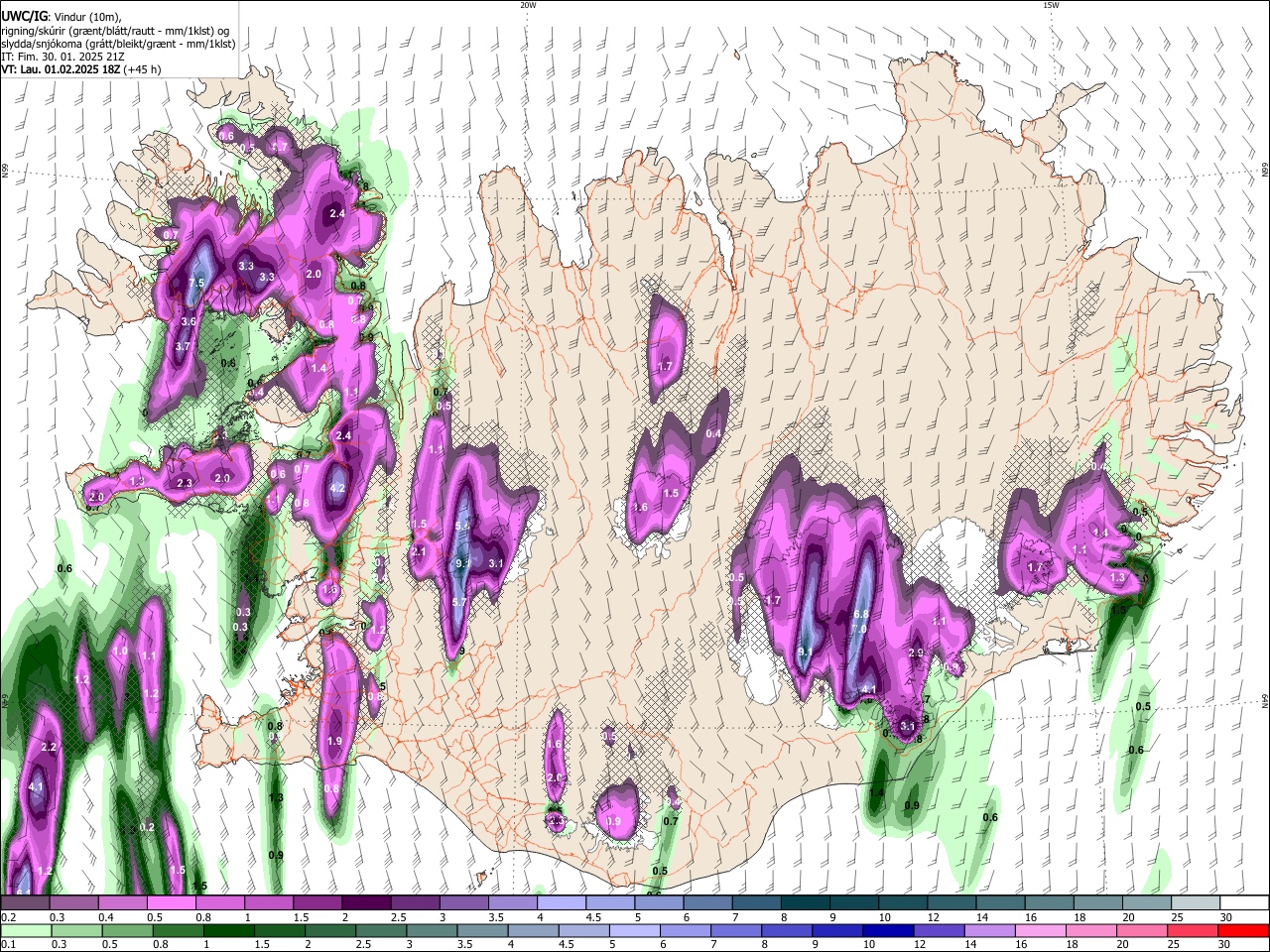Image resolution: width=1270 pixels, height=952 pixels.
Task: Click the 7.0 snowfall value on map
Action: tap(859, 629)
